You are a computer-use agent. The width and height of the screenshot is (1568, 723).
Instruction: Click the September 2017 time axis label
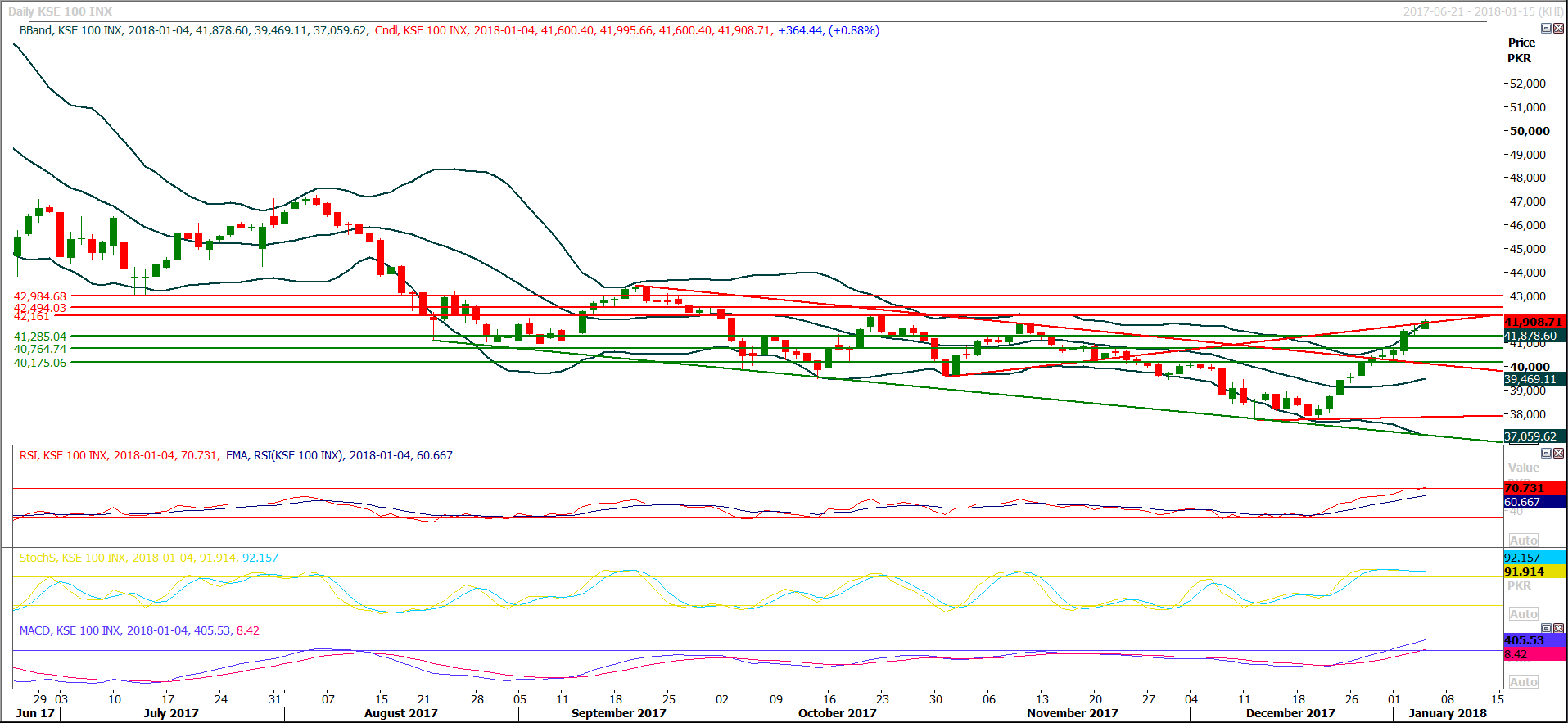click(619, 713)
